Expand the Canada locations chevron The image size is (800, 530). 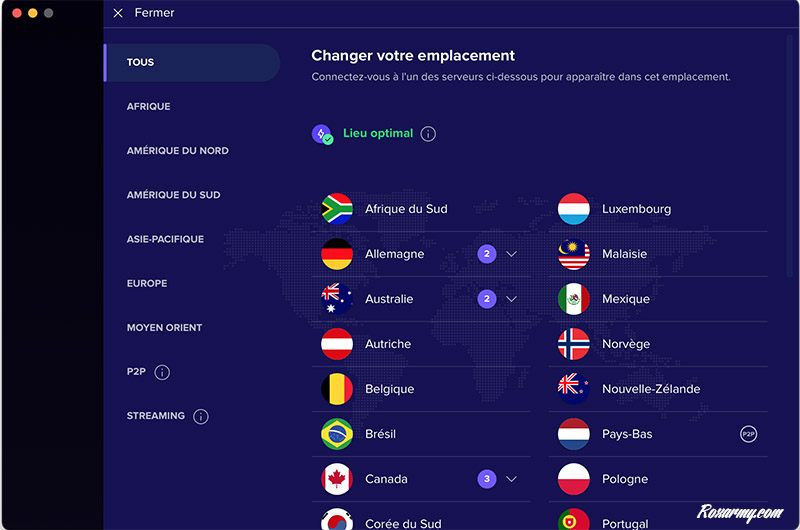511,479
